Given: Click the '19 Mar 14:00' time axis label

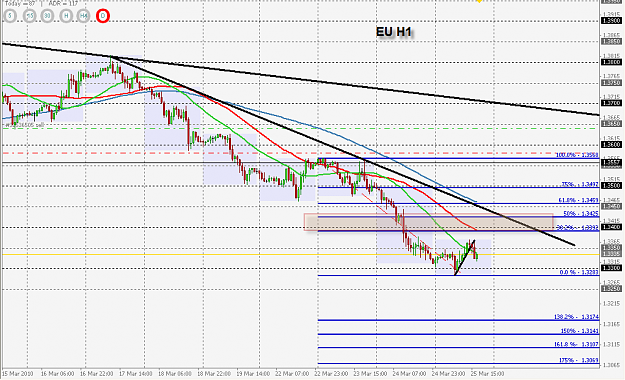Looking at the screenshot, I should coord(253,374).
